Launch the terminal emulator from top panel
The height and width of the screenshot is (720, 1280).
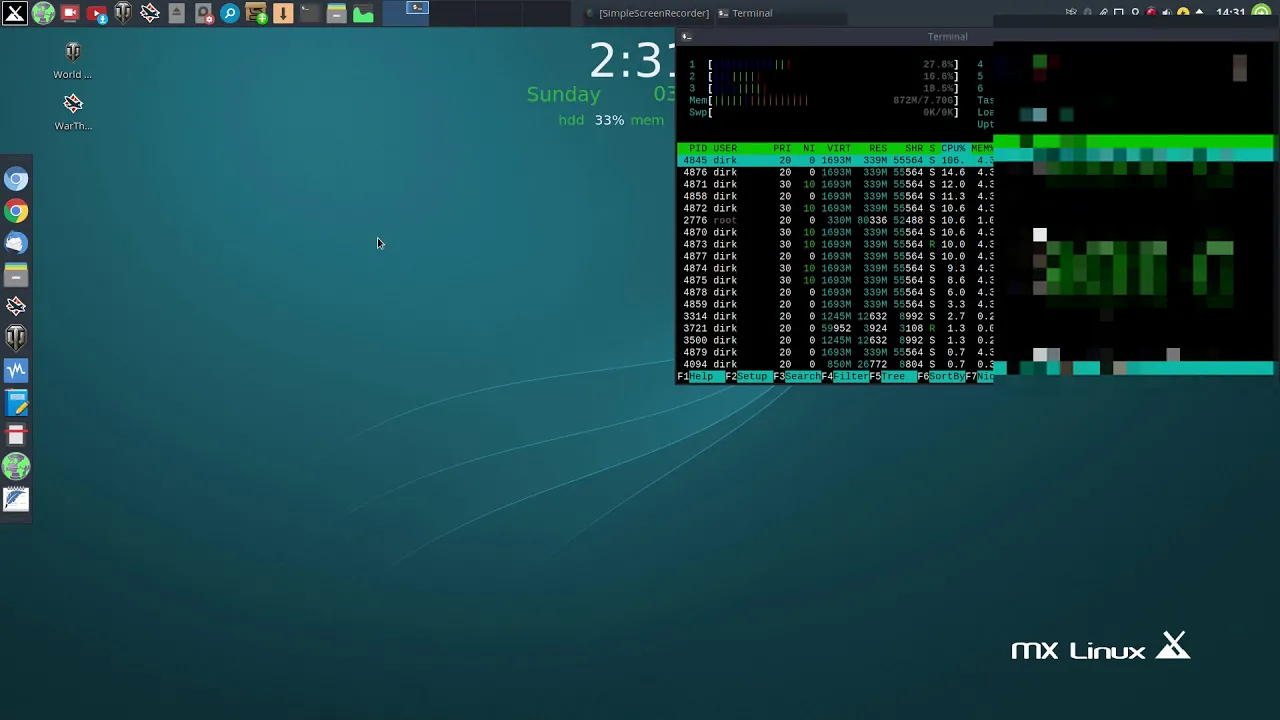pos(309,13)
